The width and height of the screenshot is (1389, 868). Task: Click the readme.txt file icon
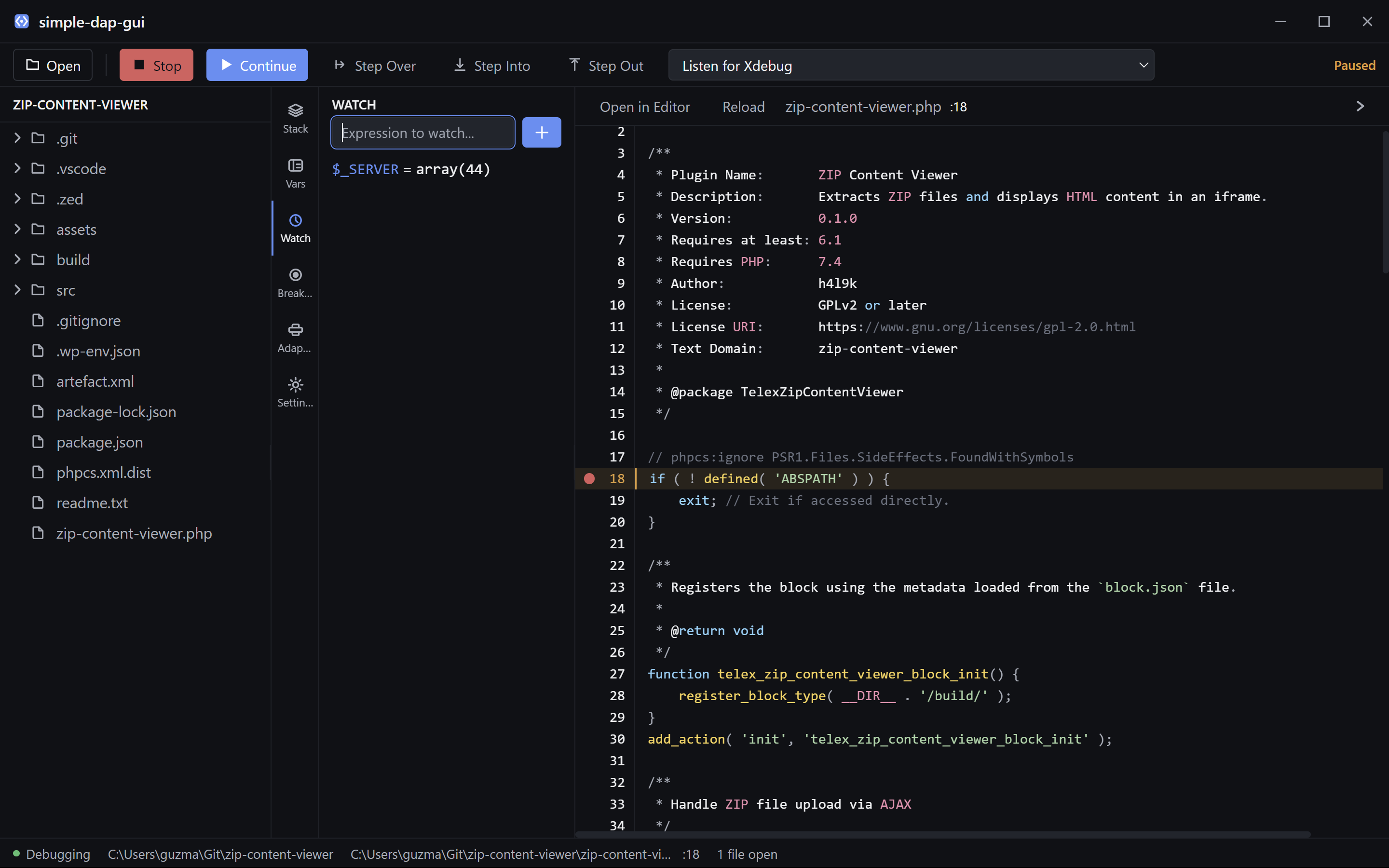[38, 503]
